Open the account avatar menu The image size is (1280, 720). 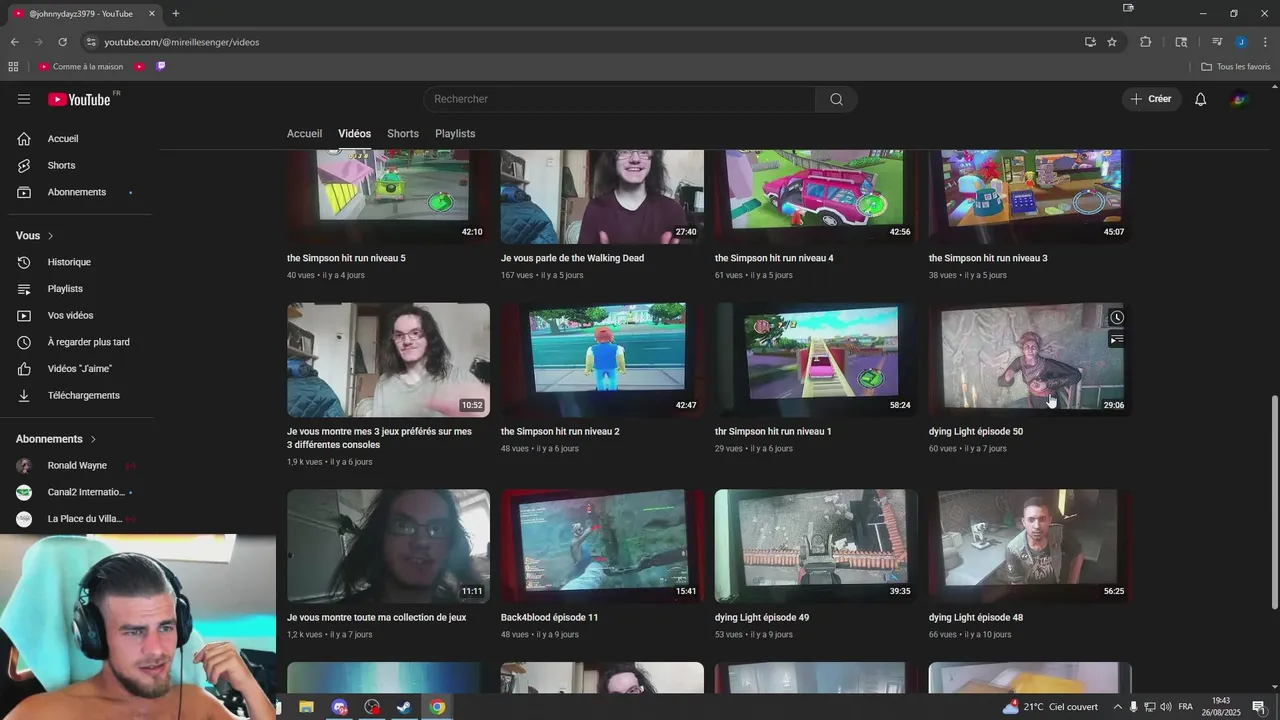coord(1239,99)
